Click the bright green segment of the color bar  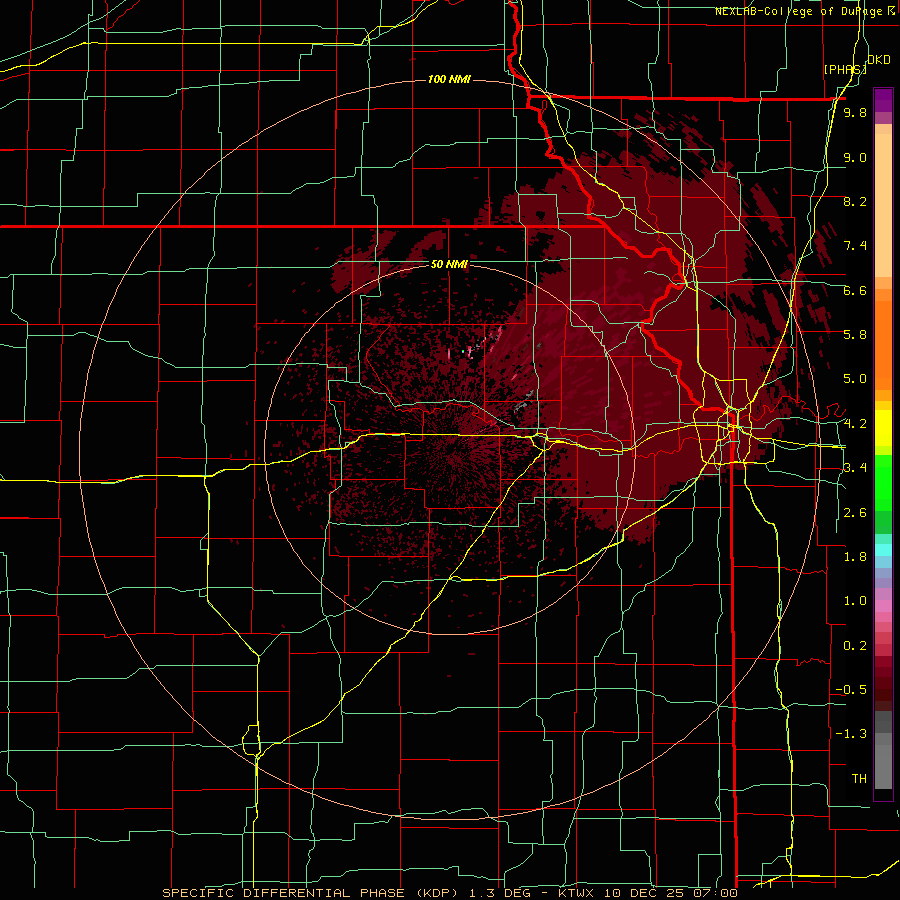883,481
